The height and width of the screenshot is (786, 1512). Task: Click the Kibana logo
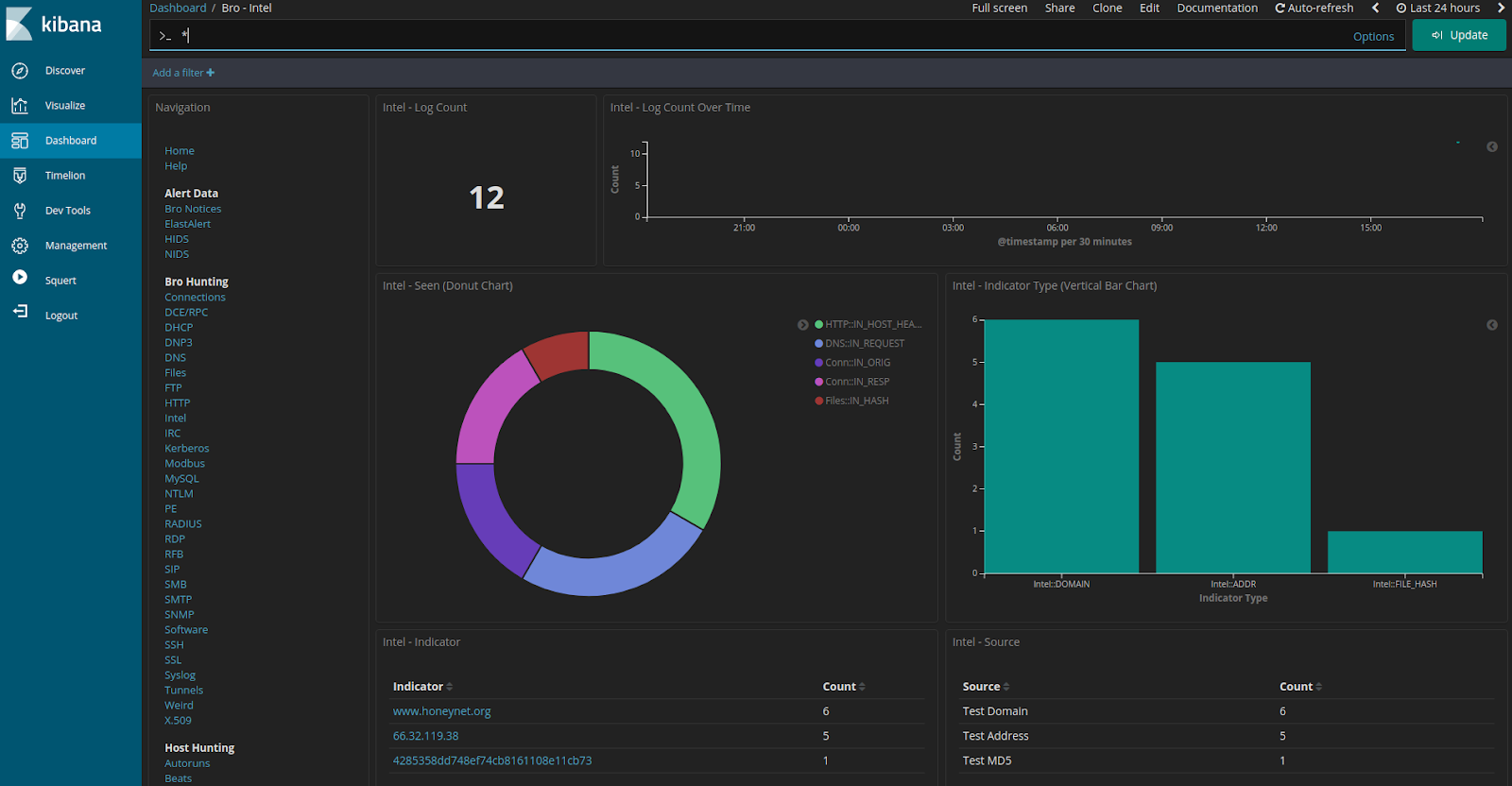55,24
